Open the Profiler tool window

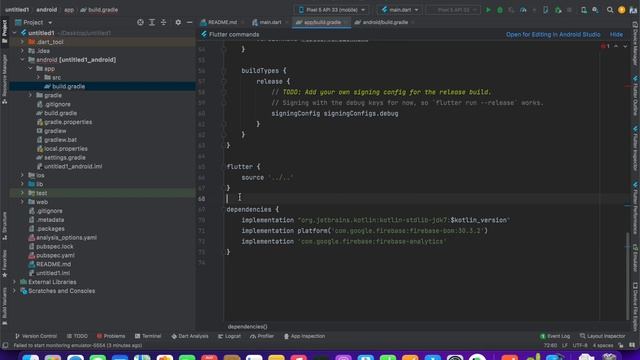click(x=262, y=336)
